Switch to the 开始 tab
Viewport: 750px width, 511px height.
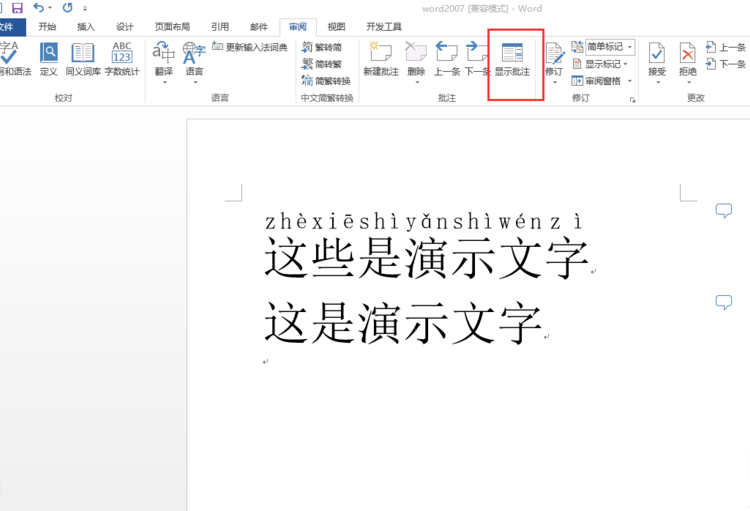click(x=47, y=27)
